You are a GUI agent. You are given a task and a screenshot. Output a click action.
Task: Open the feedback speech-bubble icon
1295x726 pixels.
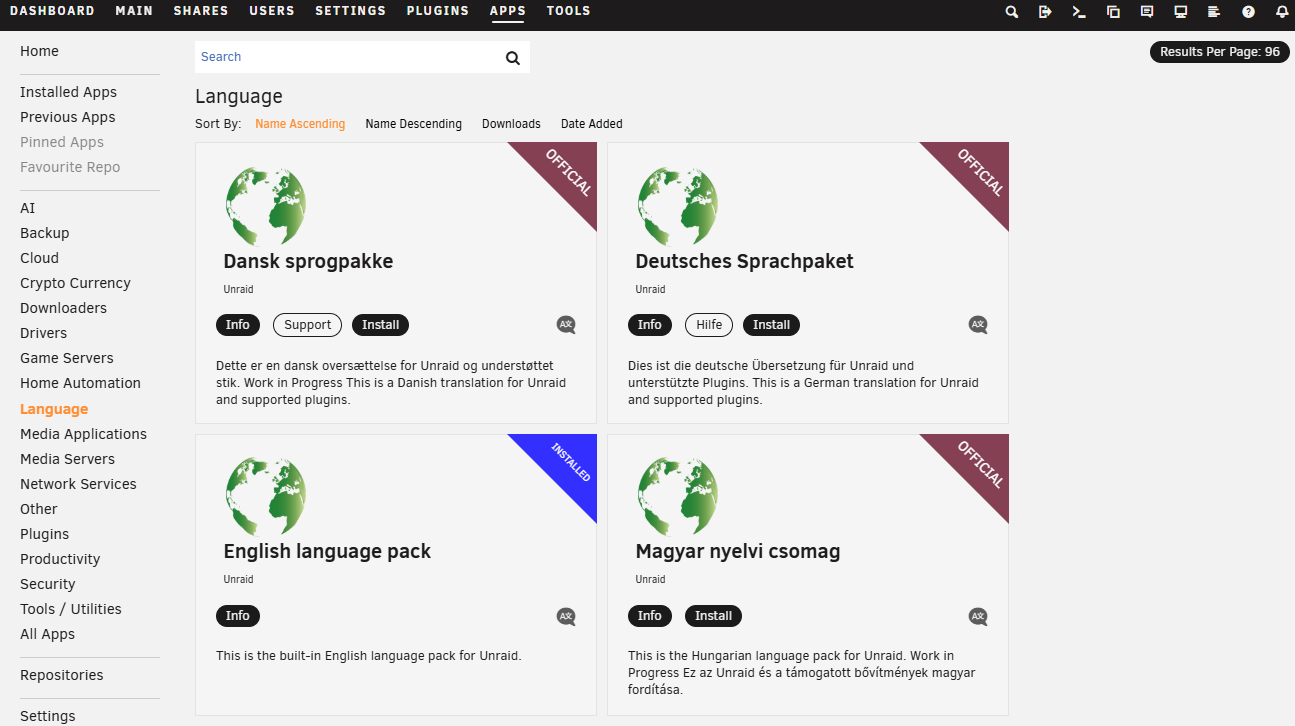[1146, 12]
